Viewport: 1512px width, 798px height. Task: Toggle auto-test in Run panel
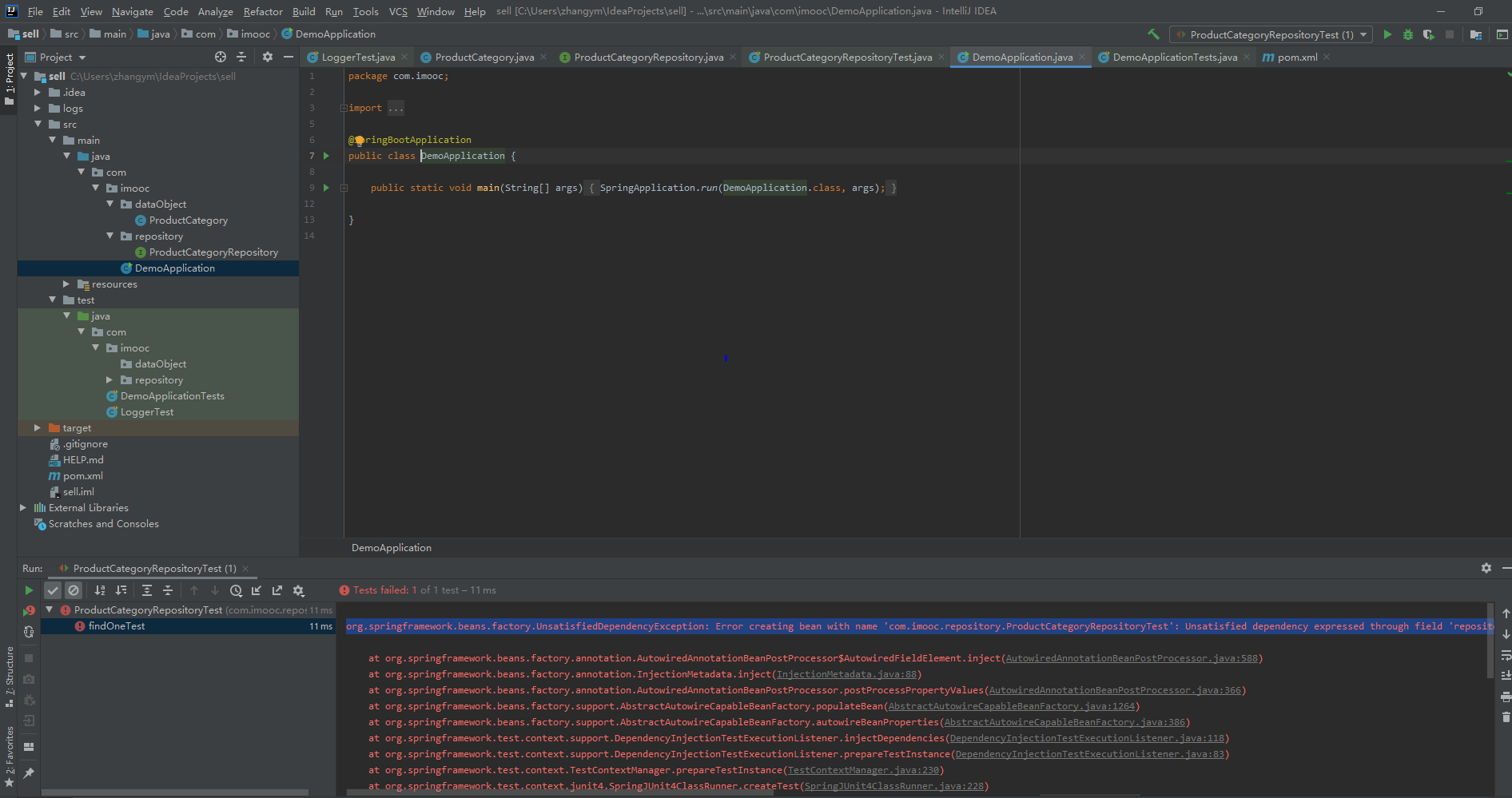click(x=29, y=631)
